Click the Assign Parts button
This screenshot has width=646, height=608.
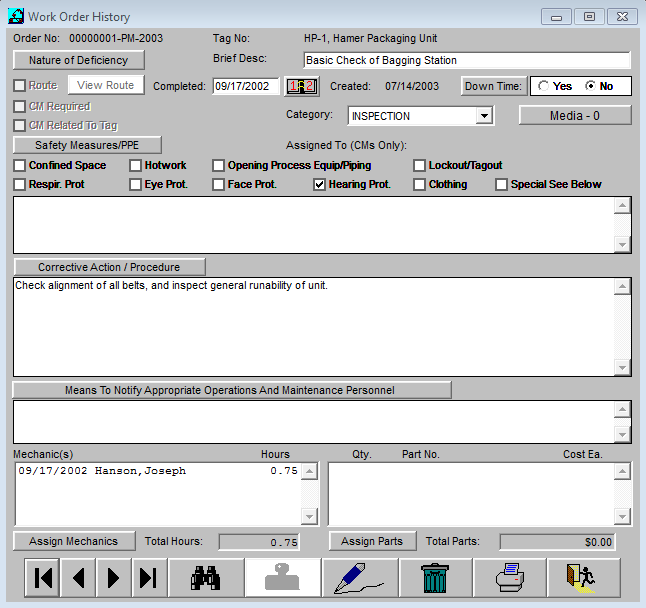point(372,541)
